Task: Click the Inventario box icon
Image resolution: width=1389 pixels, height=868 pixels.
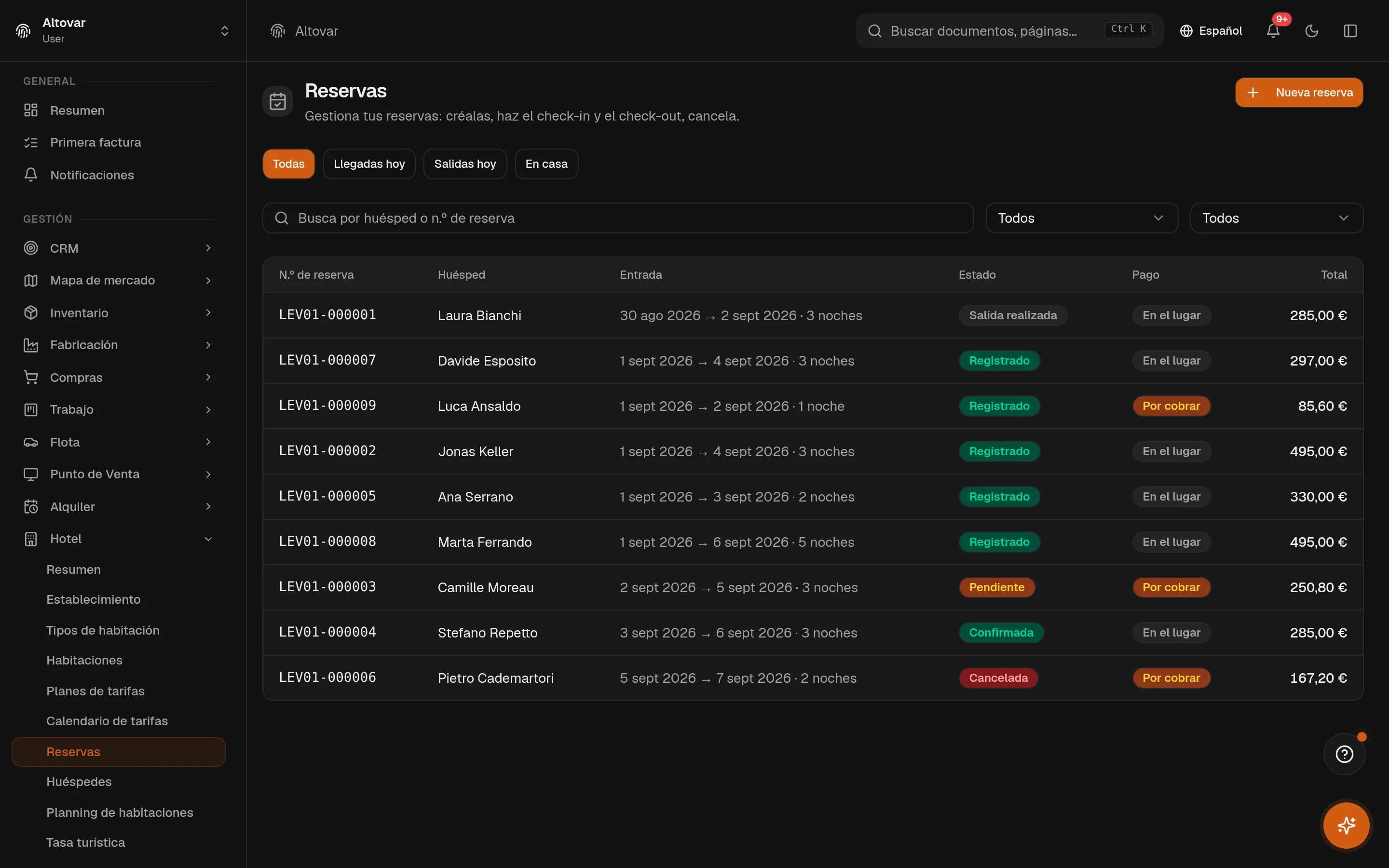Action: pos(31,313)
